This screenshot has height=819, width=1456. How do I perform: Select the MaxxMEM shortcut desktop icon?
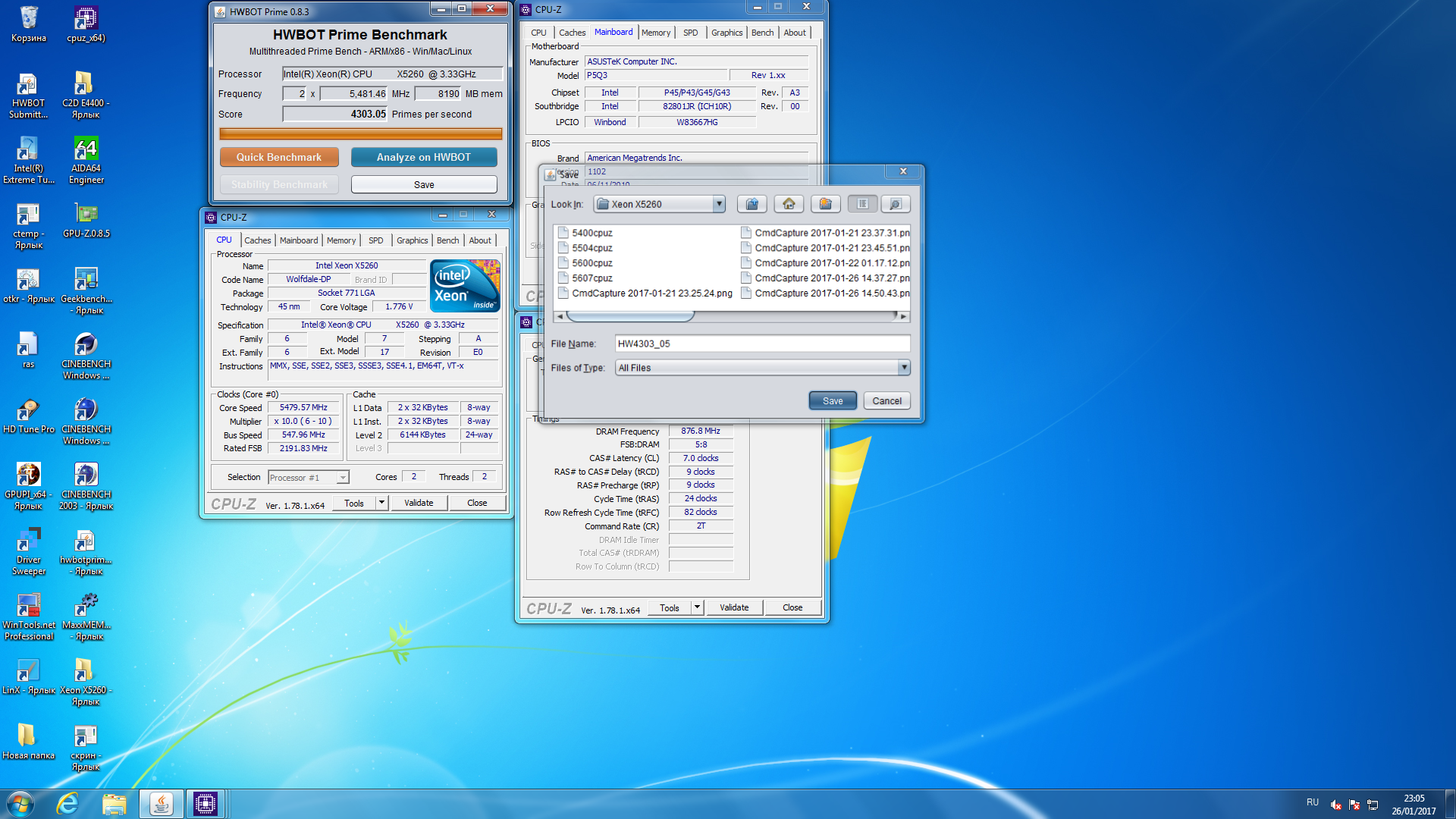click(x=86, y=617)
